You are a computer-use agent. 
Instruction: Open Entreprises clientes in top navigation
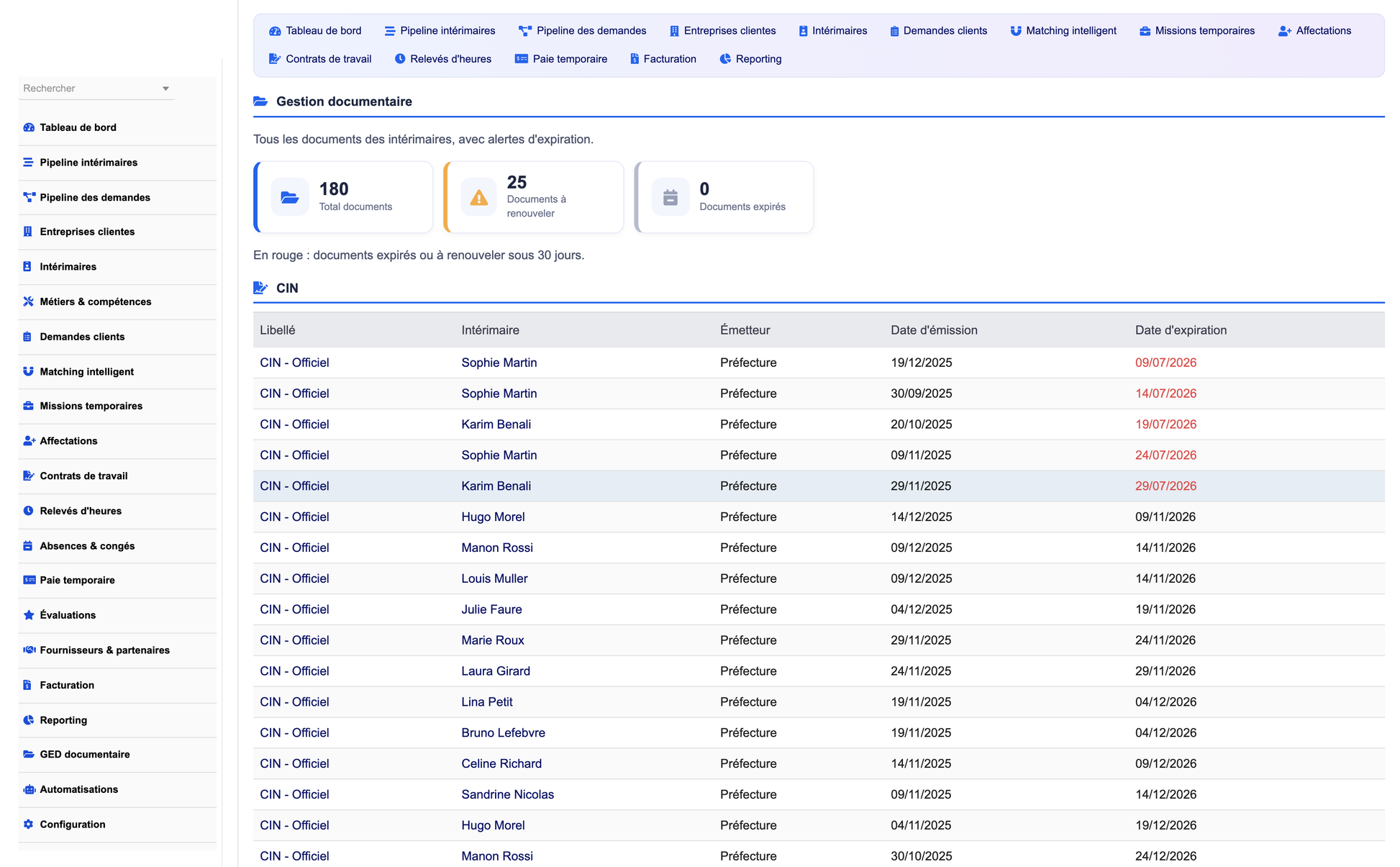click(x=722, y=31)
